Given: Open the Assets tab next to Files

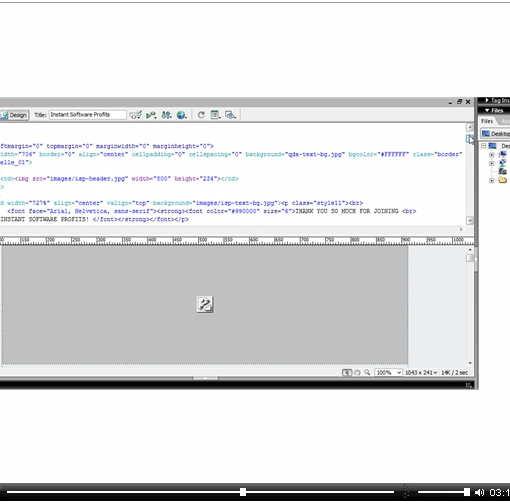Looking at the screenshot, I should pyautogui.click(x=506, y=121).
